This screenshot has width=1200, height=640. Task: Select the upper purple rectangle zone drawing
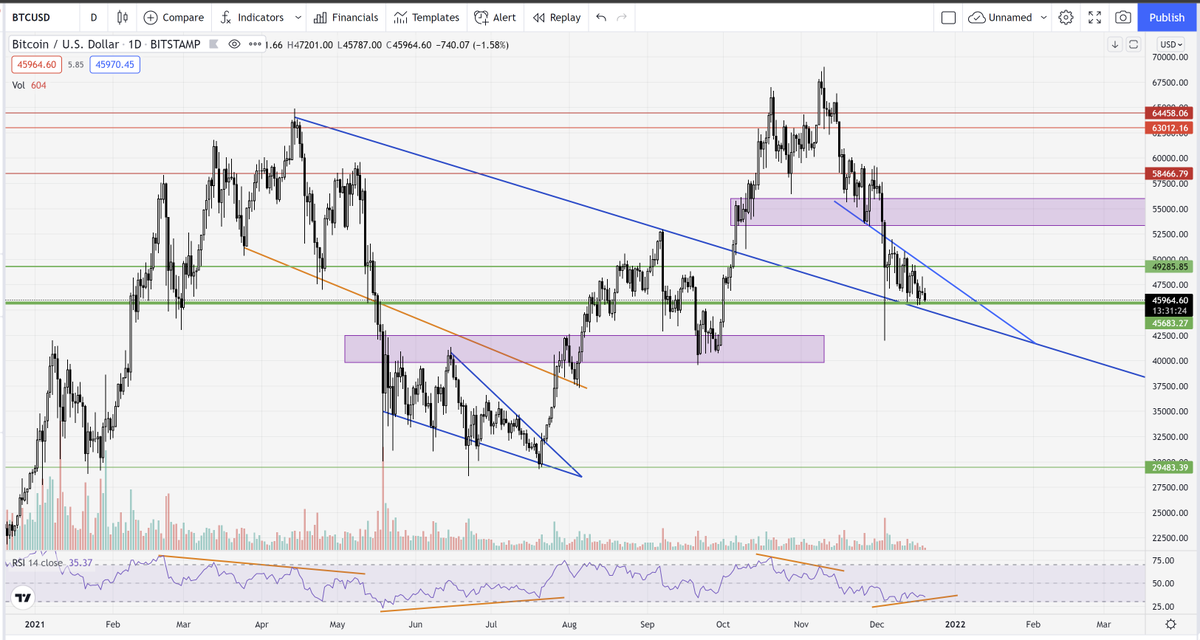(938, 211)
